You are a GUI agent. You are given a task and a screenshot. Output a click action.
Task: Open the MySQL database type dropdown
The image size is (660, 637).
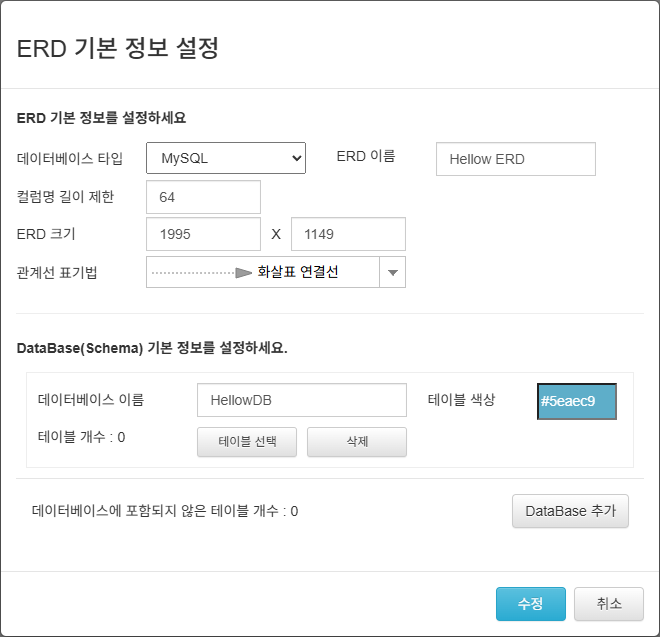click(226, 158)
